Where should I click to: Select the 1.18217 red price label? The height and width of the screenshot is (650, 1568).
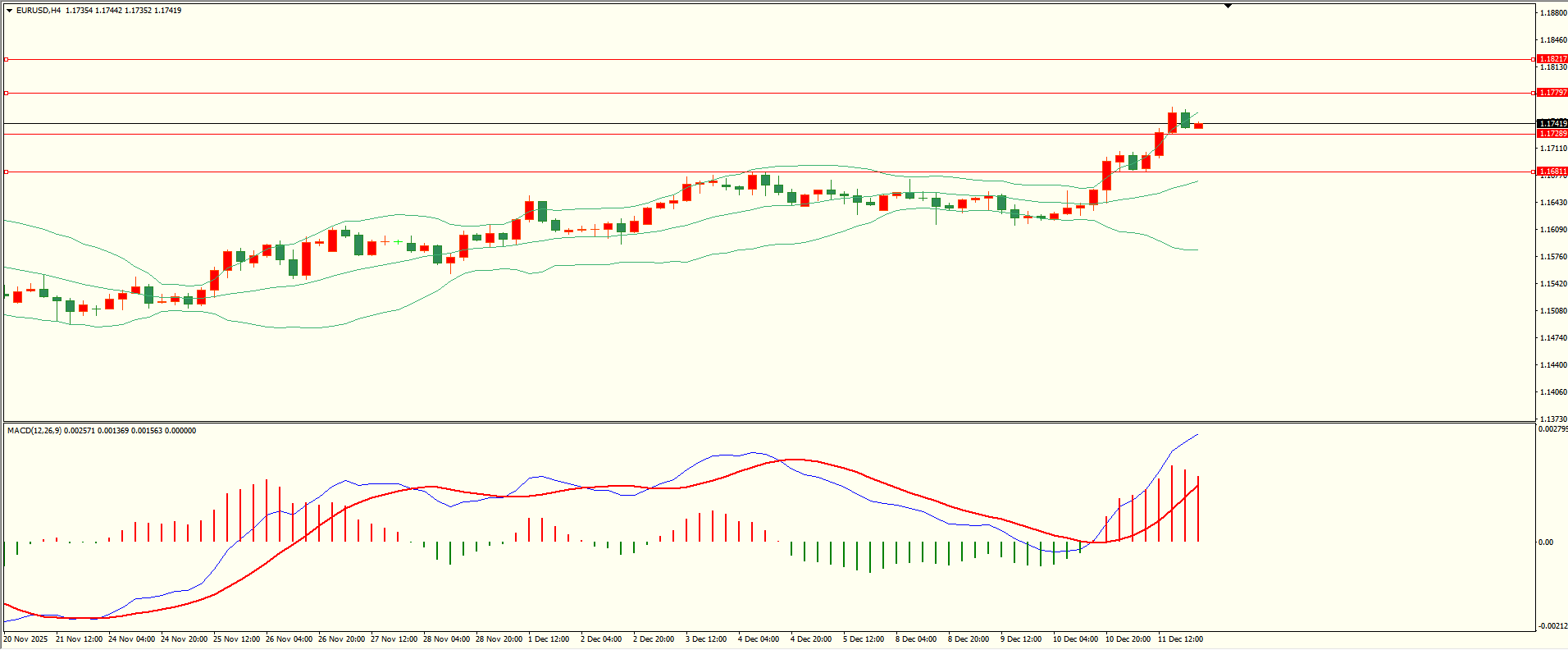[1552, 59]
